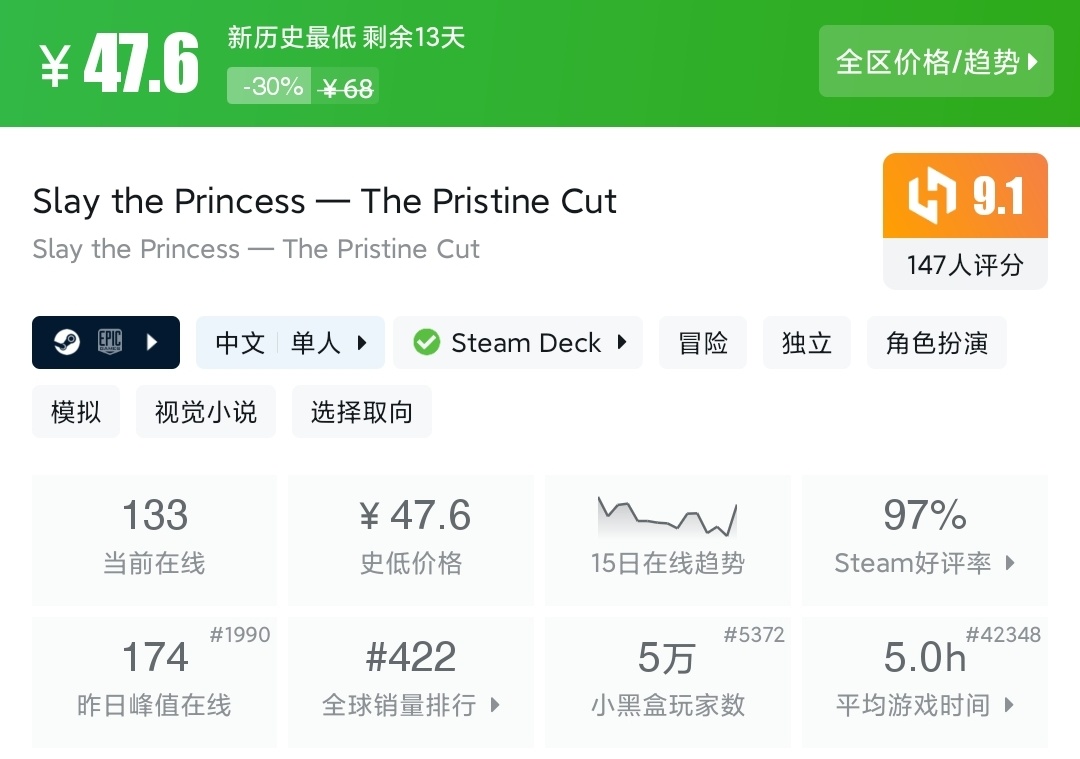Click the 15-day online trend chart
The height and width of the screenshot is (759, 1080).
[x=667, y=516]
